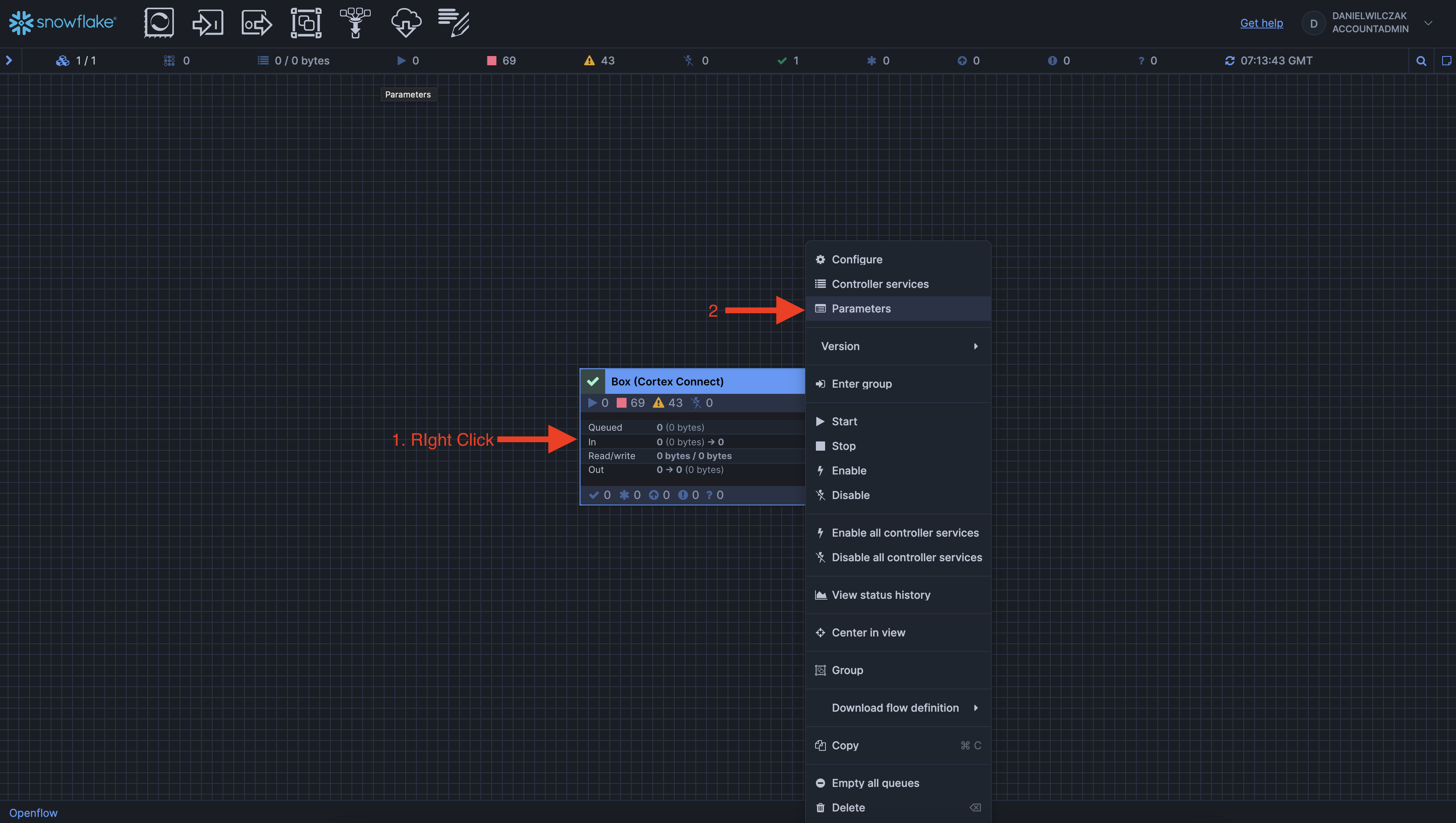Click the Output Port toolbar icon
Image resolution: width=1456 pixels, height=823 pixels.
[257, 23]
